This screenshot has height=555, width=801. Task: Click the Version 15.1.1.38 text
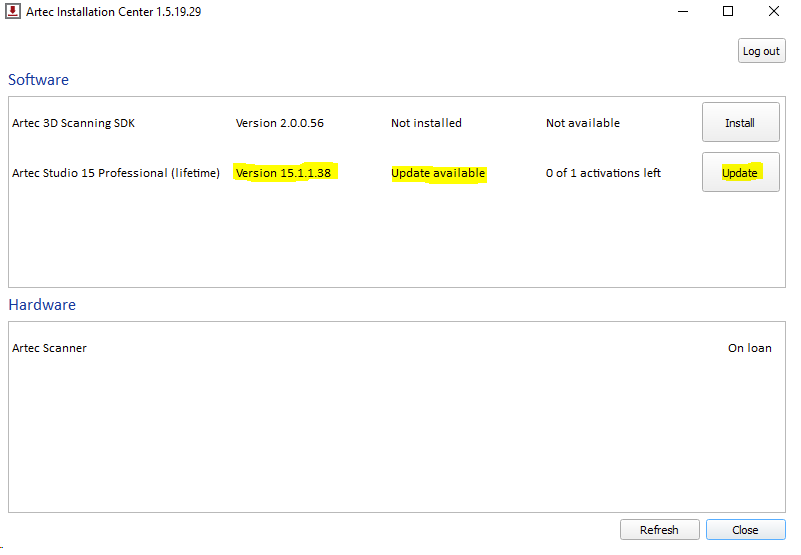pos(283,173)
